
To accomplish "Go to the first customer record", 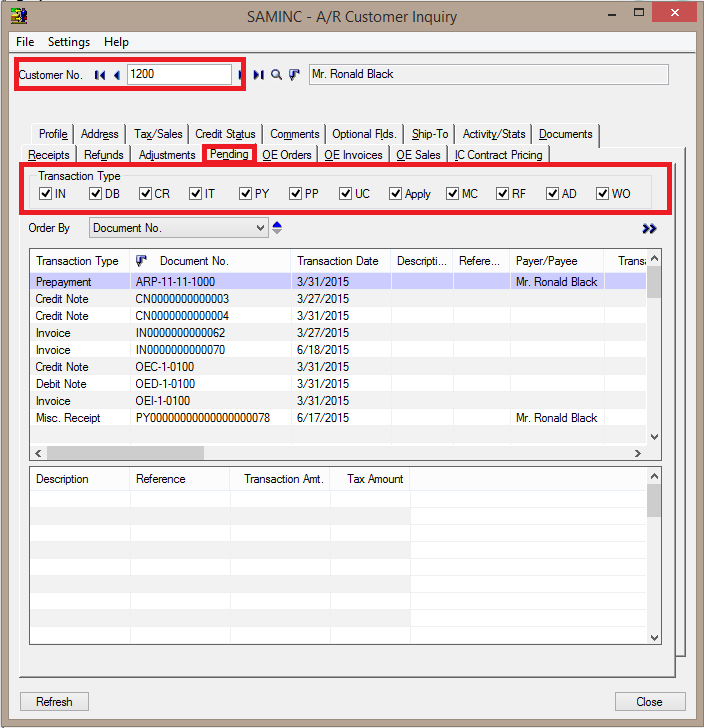I will click(x=100, y=75).
